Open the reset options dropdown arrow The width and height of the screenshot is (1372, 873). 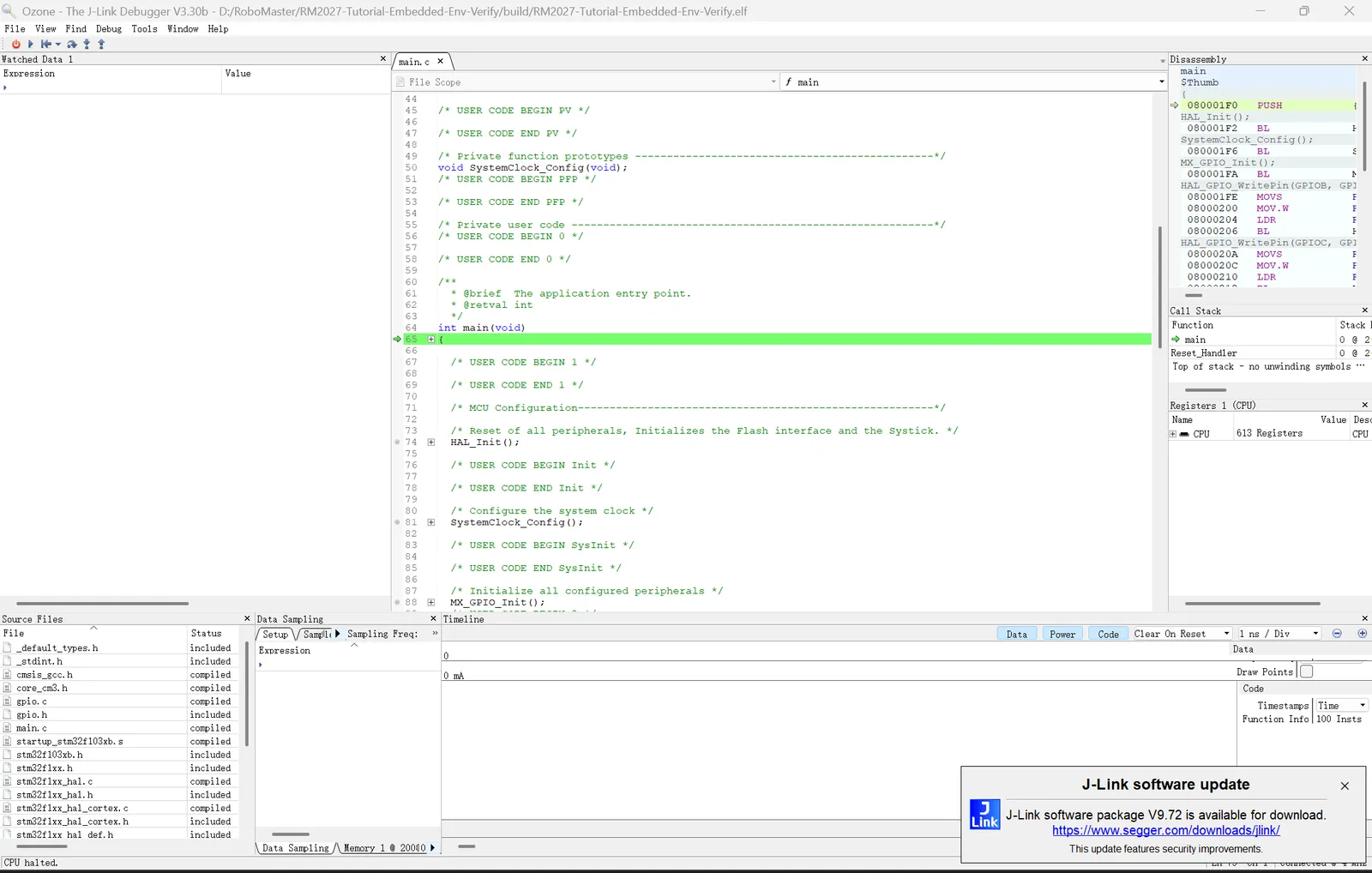click(58, 45)
